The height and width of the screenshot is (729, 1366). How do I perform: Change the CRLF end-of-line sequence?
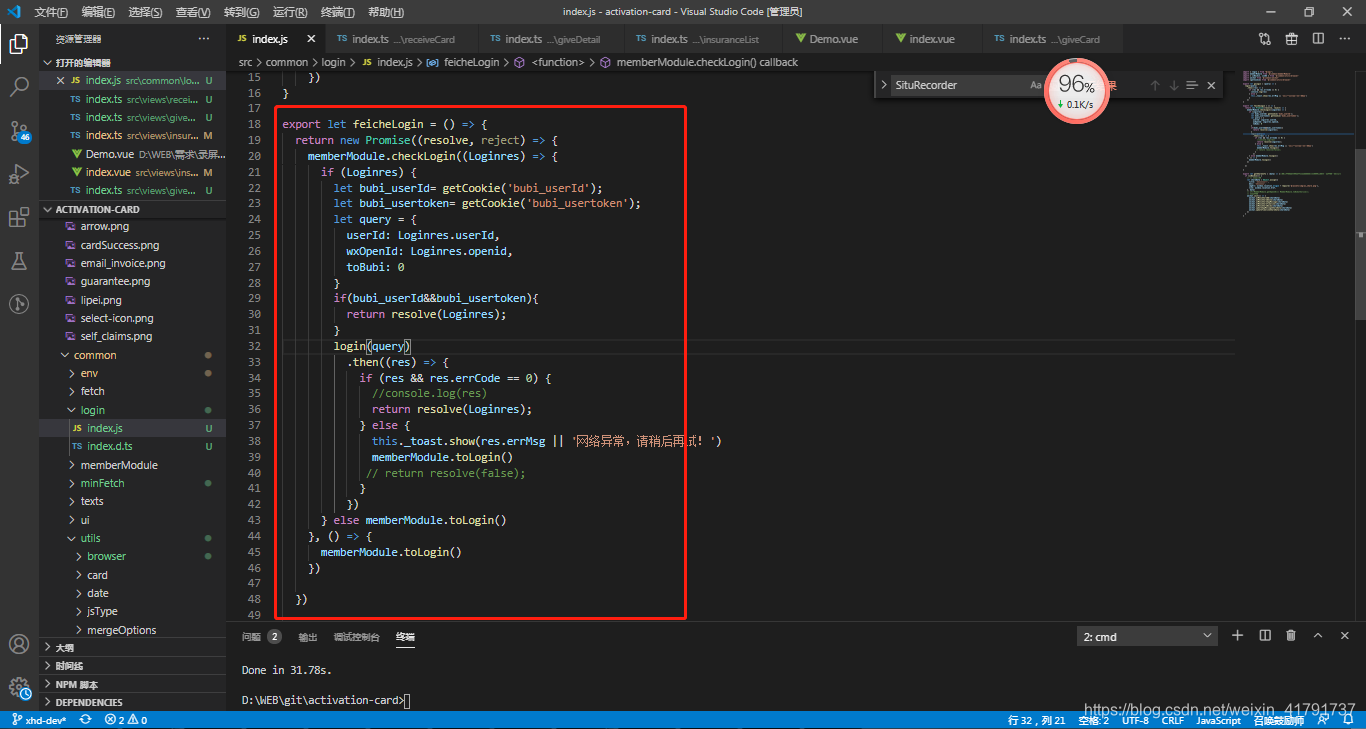point(1173,720)
